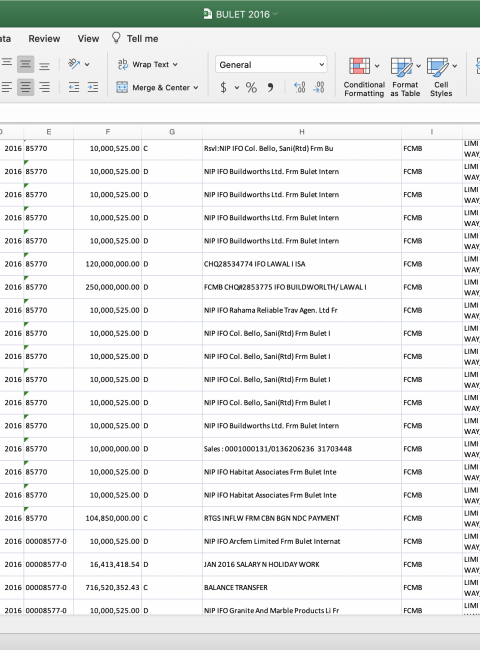
Task: Select column H header
Action: point(302,132)
